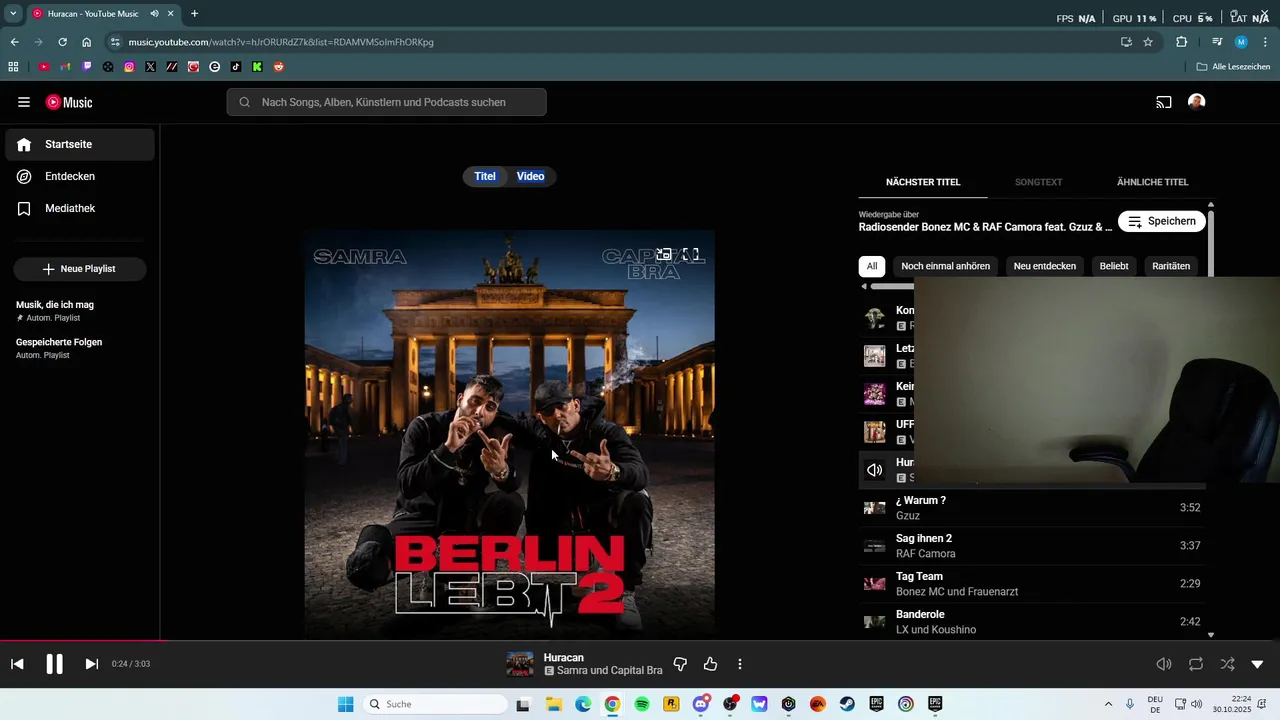
Task: Bookmark this page with star icon
Action: point(1148,42)
